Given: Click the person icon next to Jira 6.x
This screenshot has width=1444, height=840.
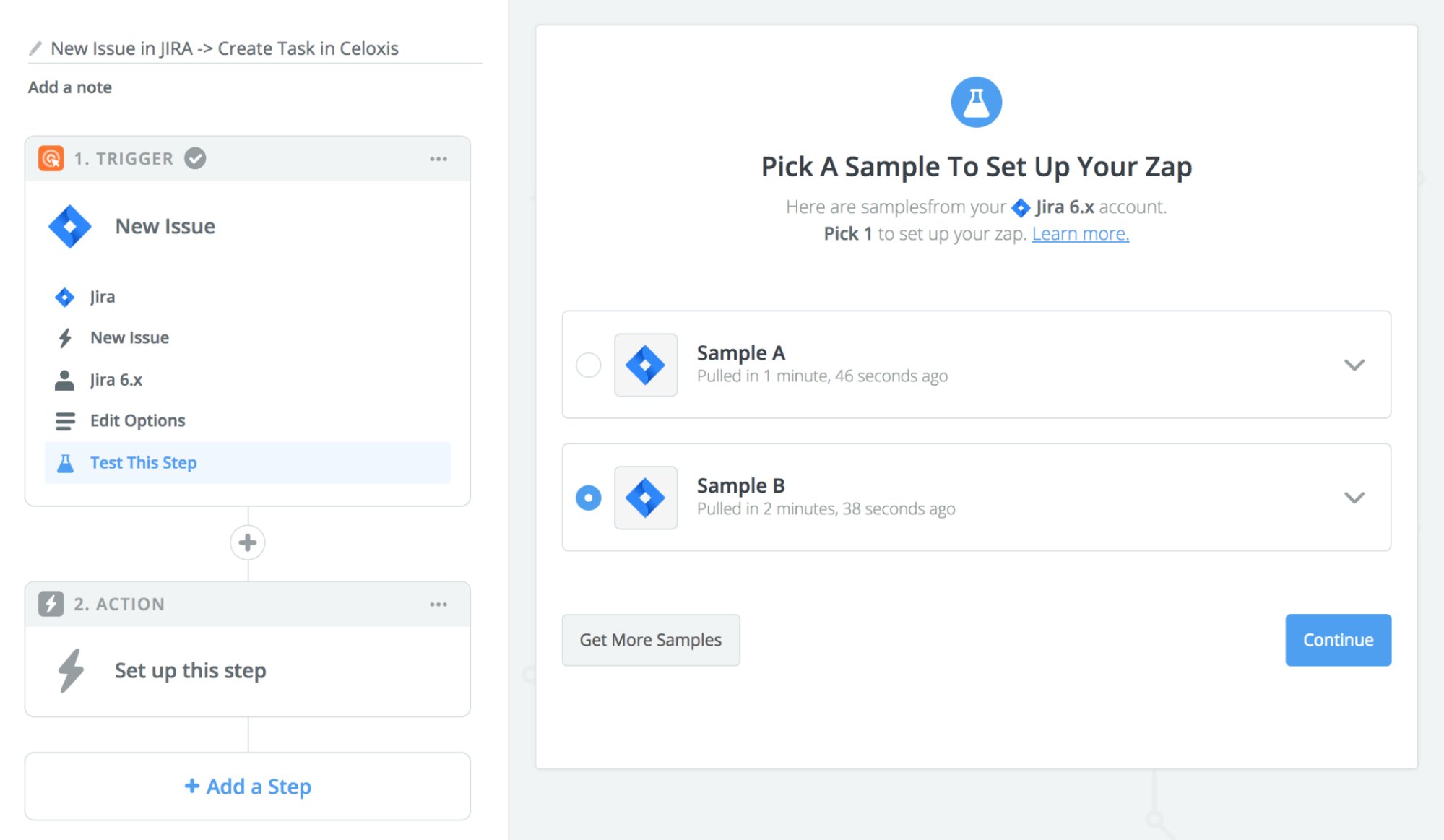Looking at the screenshot, I should click(64, 378).
